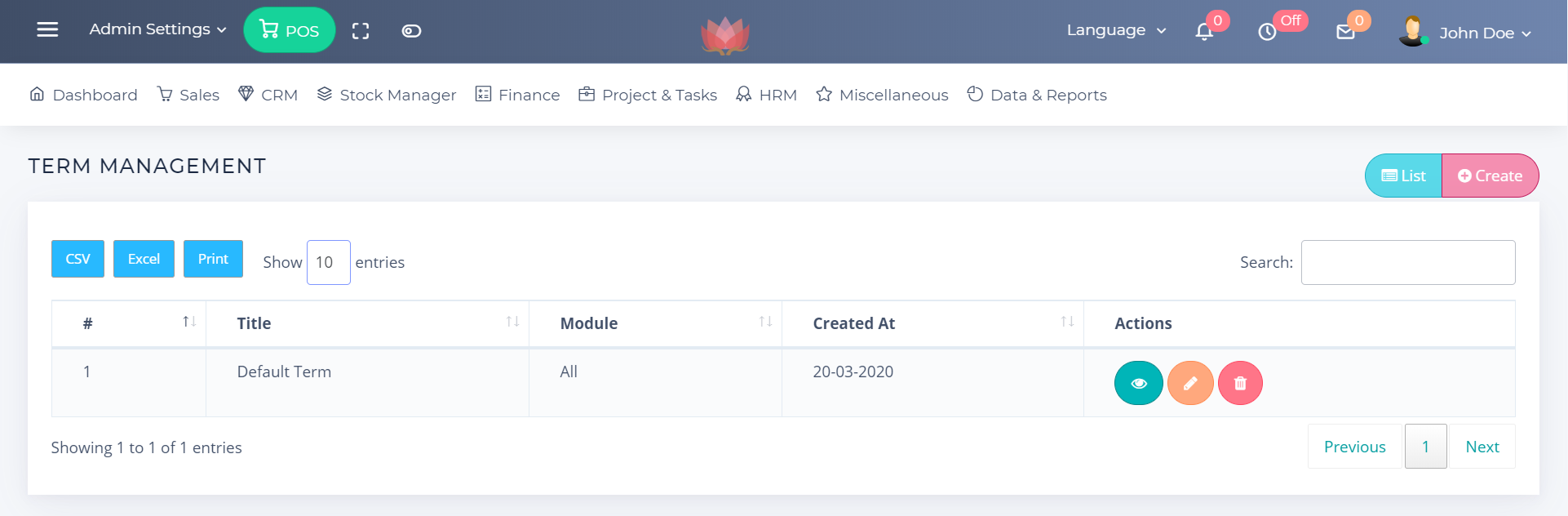
Task: Export the table as CSV
Action: (x=78, y=259)
